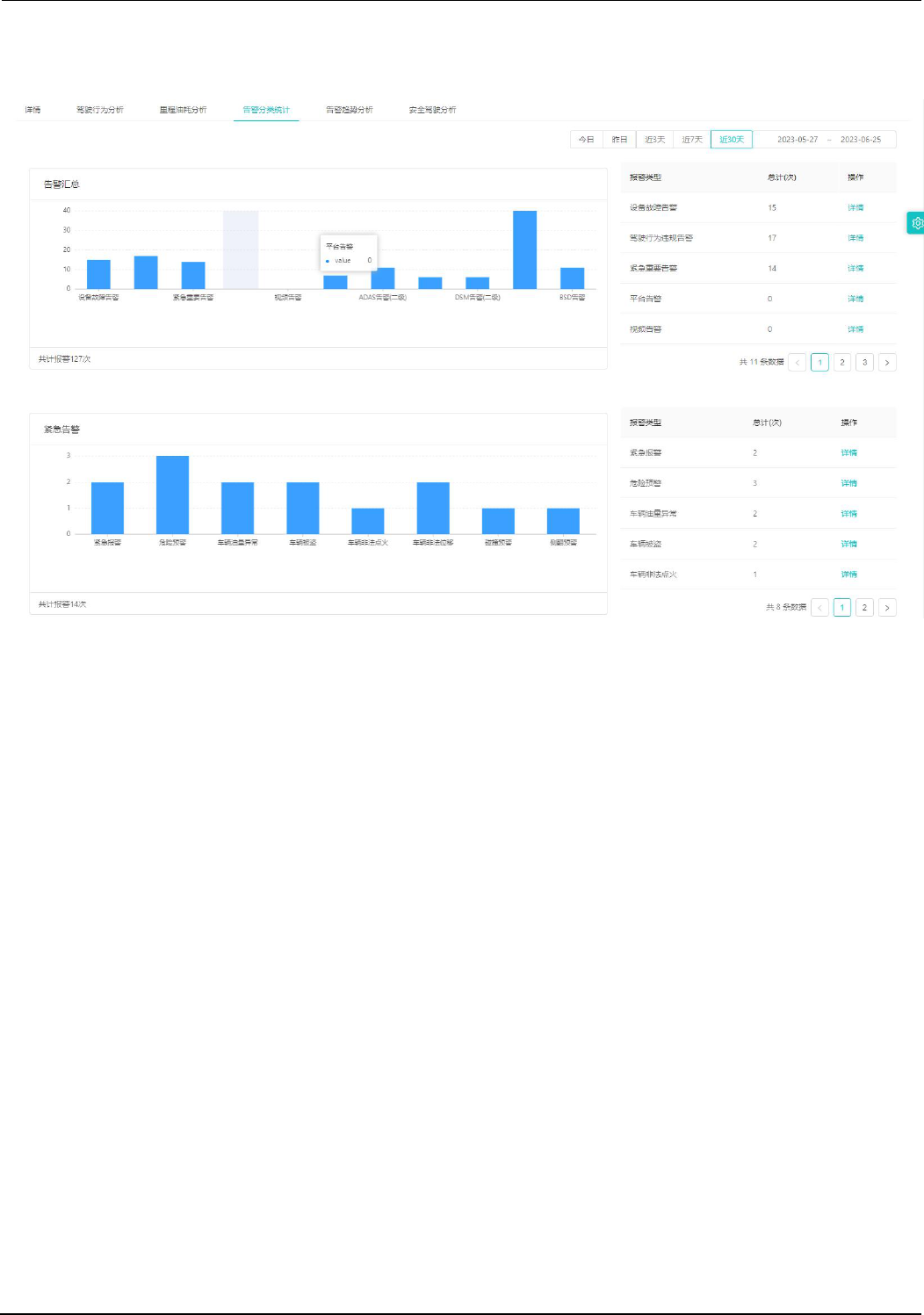Switch to the 安全驾驶分析 tab
Viewport: 924px width, 1315px height.
pos(432,110)
